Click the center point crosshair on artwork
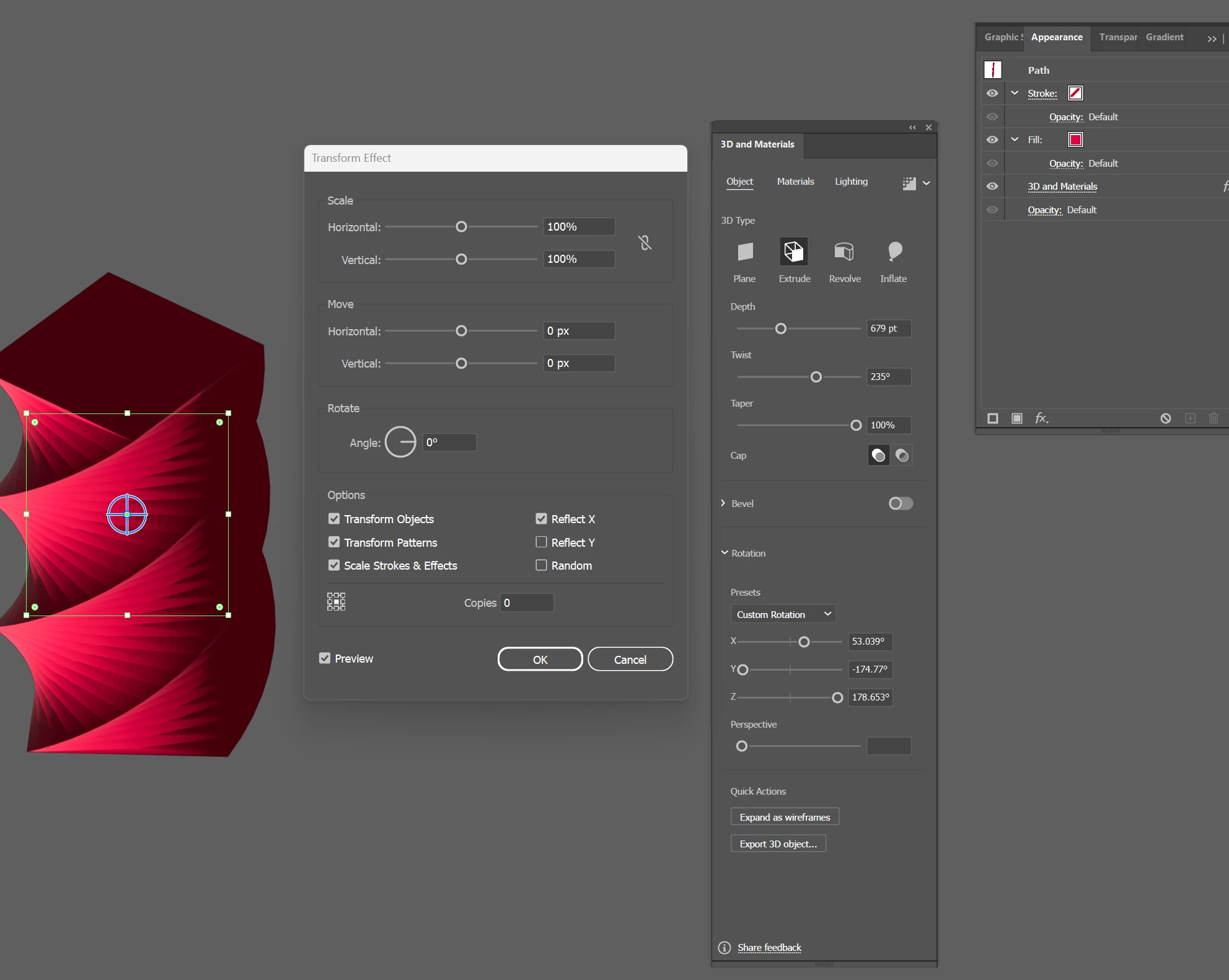 127,514
